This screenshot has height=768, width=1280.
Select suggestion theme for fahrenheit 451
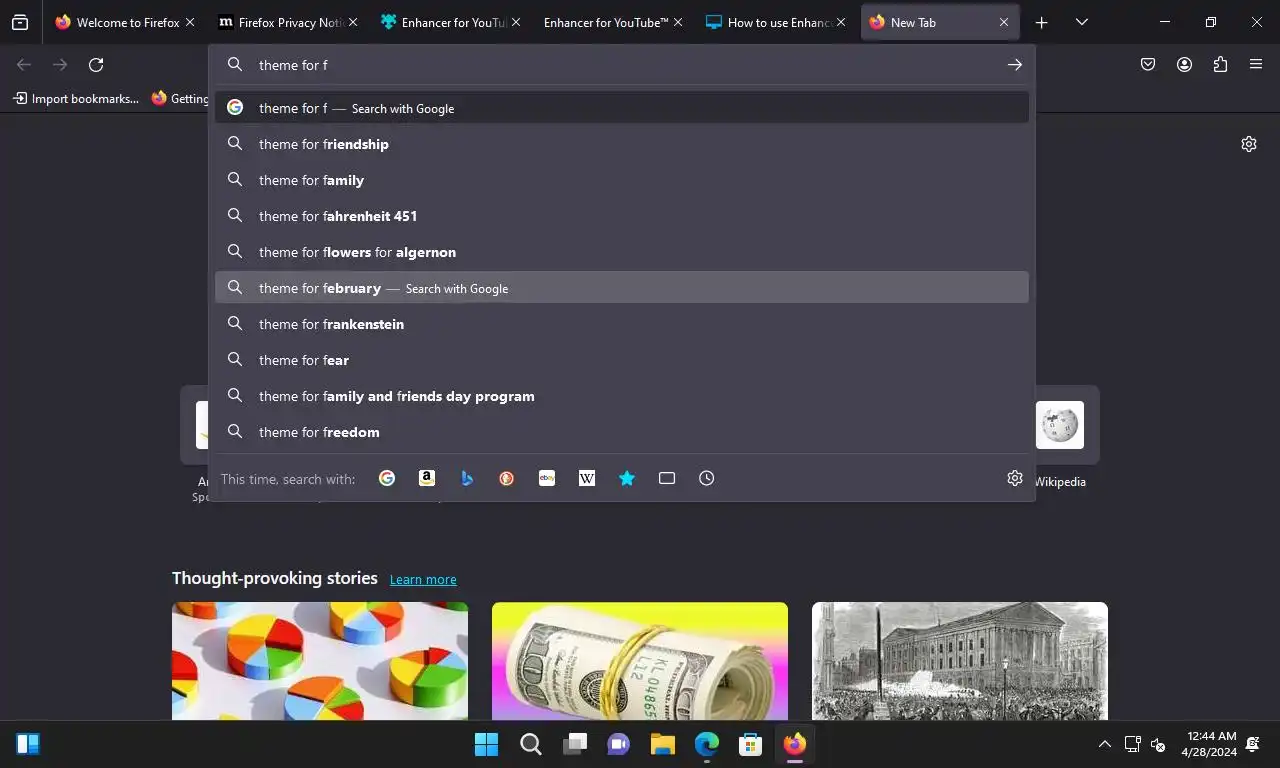coord(622,216)
